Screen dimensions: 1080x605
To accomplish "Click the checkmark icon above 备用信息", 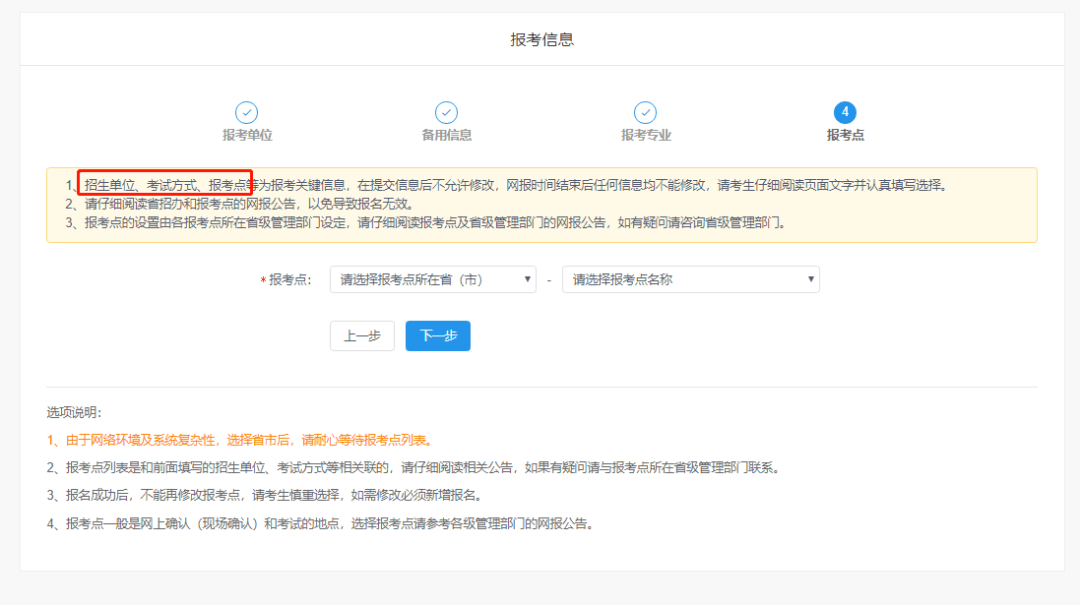I will pyautogui.click(x=446, y=113).
